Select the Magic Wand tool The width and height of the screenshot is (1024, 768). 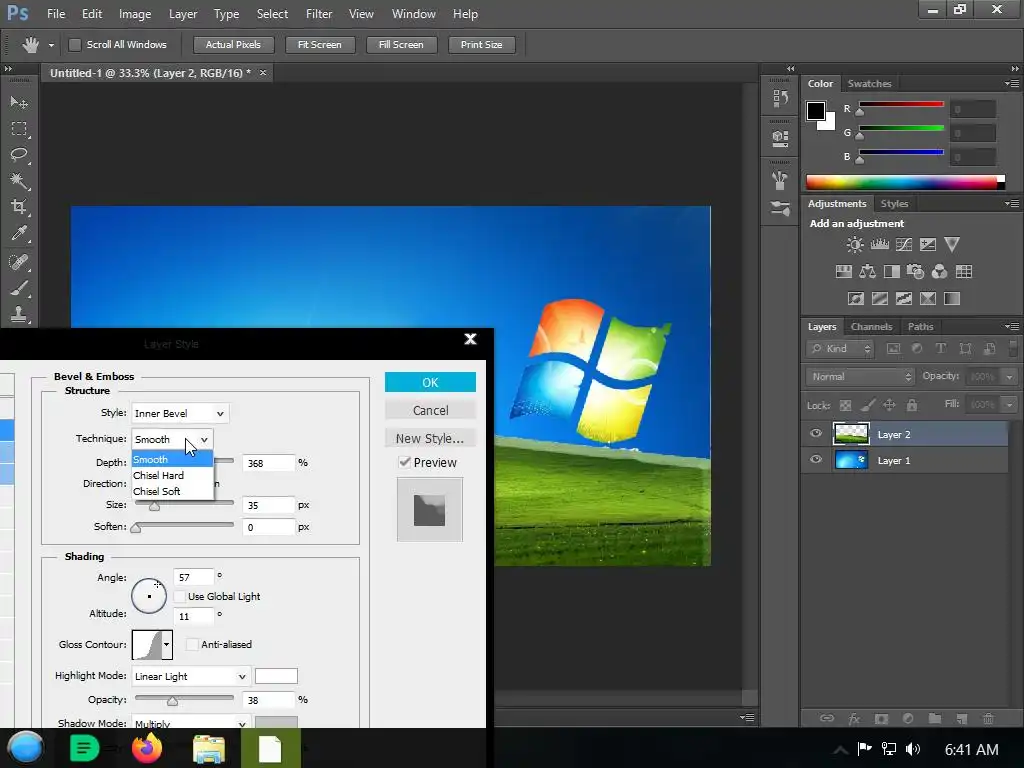(x=19, y=181)
